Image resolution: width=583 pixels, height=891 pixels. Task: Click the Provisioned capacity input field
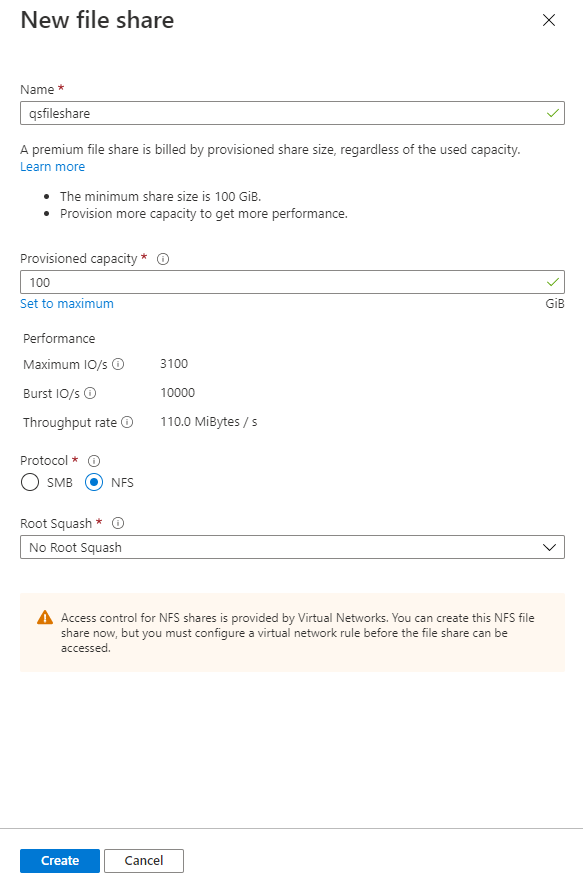292,282
